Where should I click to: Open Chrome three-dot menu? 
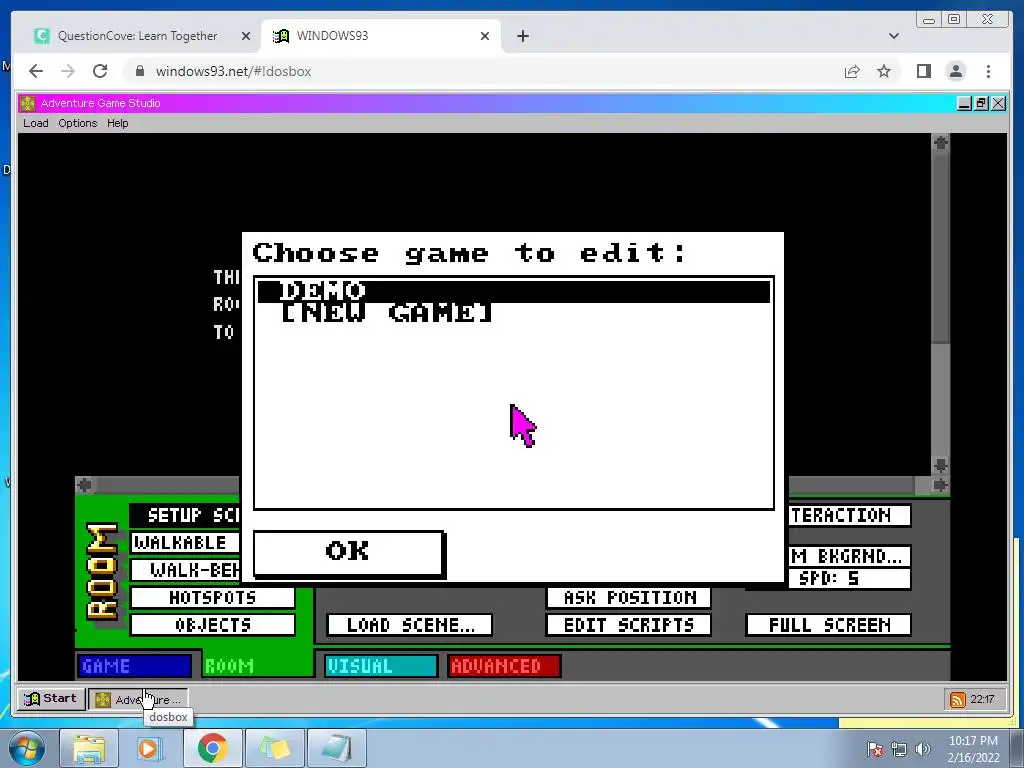[988, 71]
